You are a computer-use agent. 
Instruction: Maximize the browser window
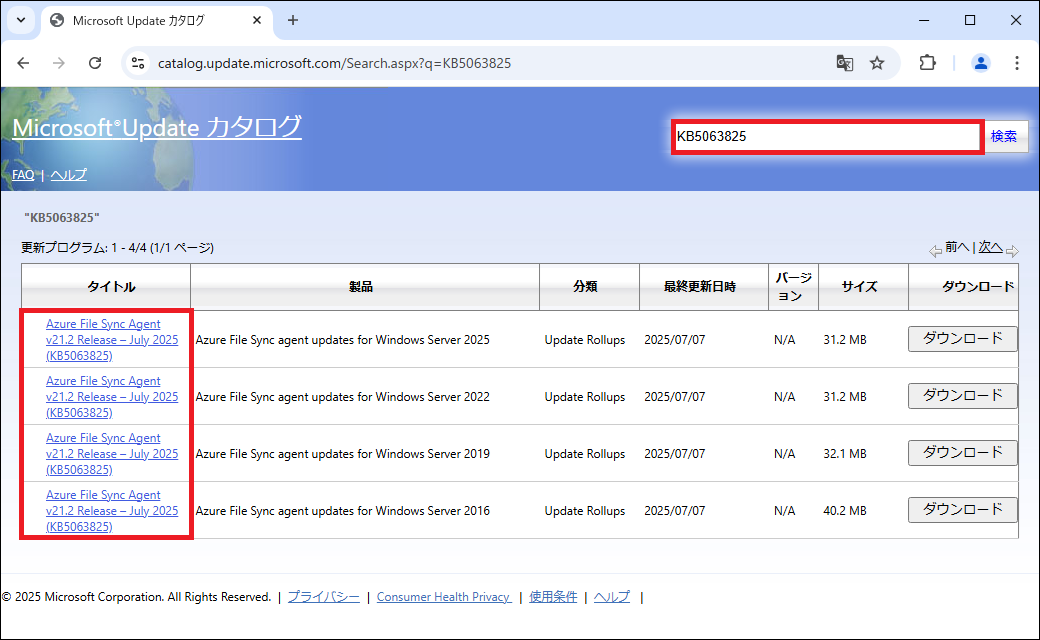tap(970, 20)
